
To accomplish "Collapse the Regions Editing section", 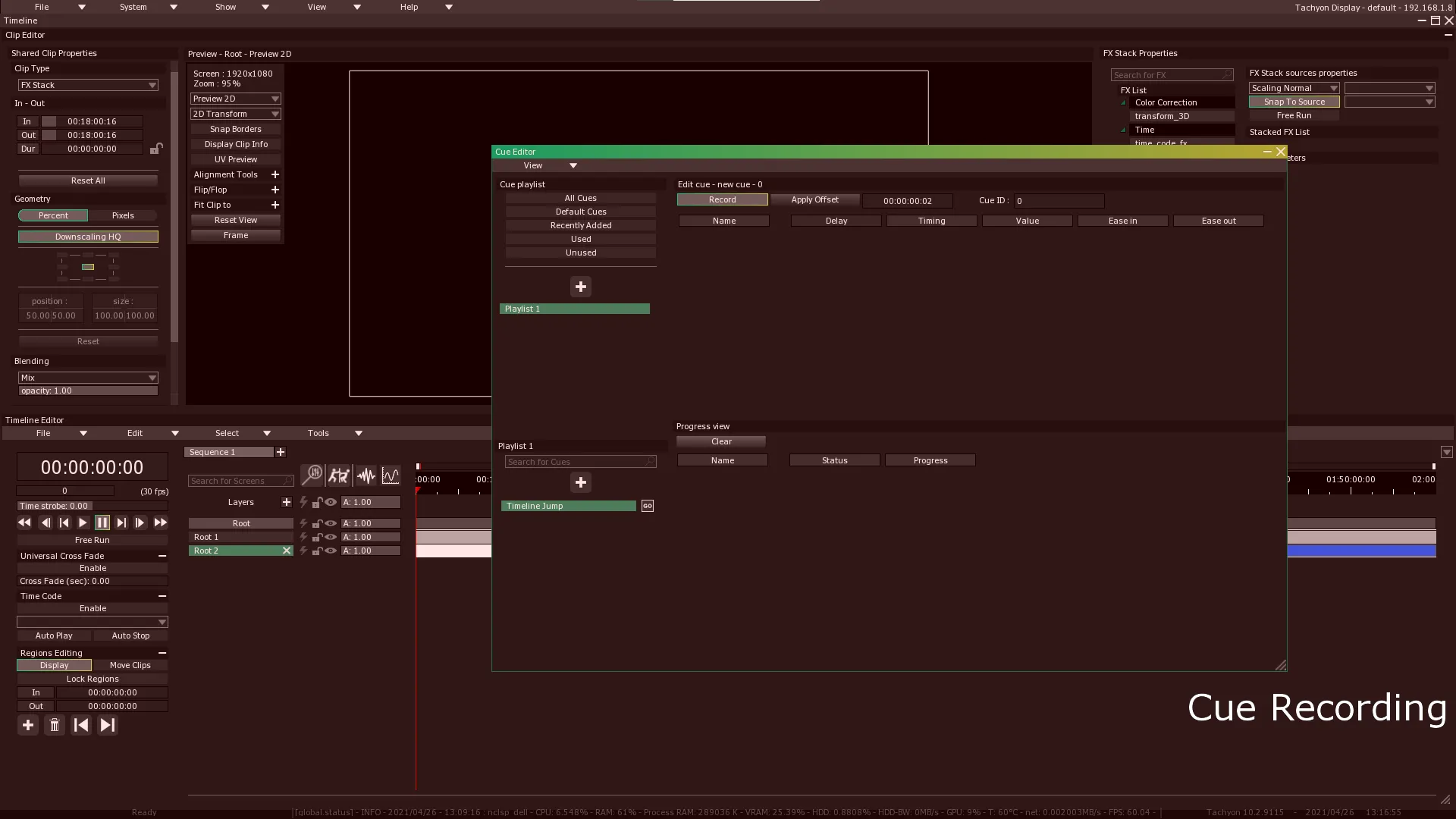I will (x=162, y=653).
